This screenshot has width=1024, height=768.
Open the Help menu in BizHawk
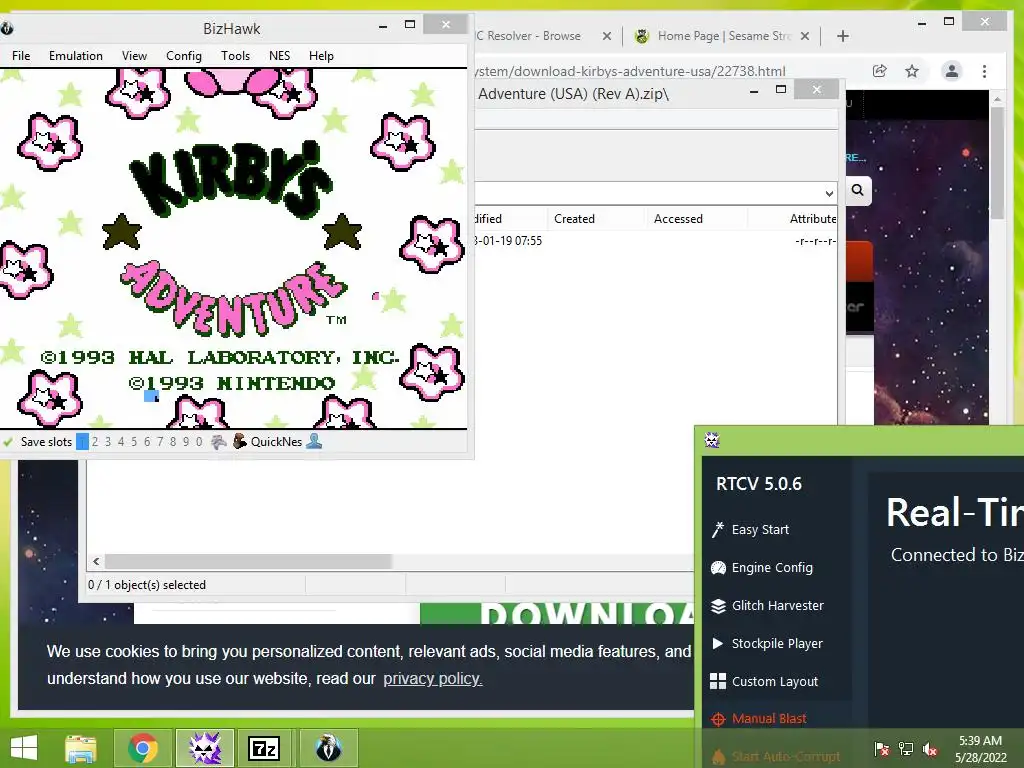click(321, 56)
